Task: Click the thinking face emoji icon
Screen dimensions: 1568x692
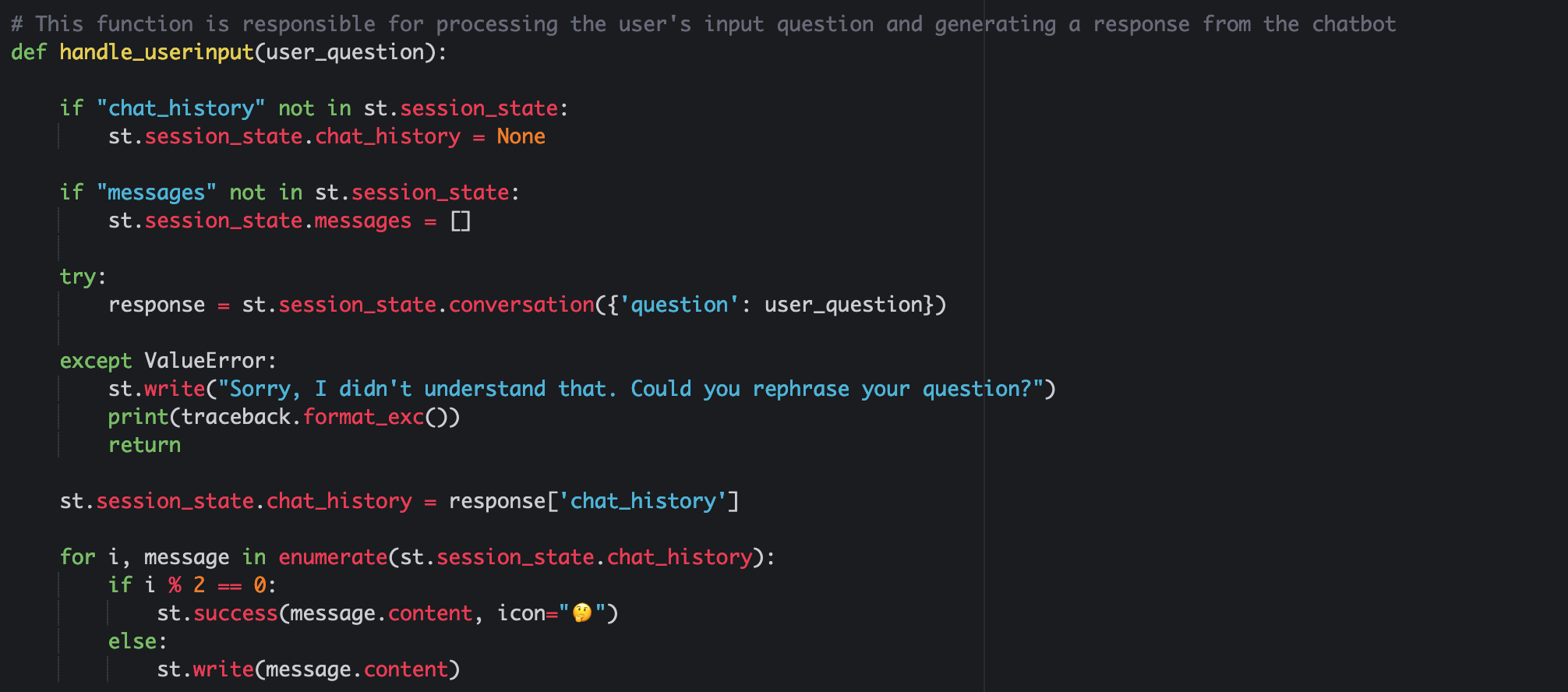Action: pyautogui.click(x=582, y=613)
